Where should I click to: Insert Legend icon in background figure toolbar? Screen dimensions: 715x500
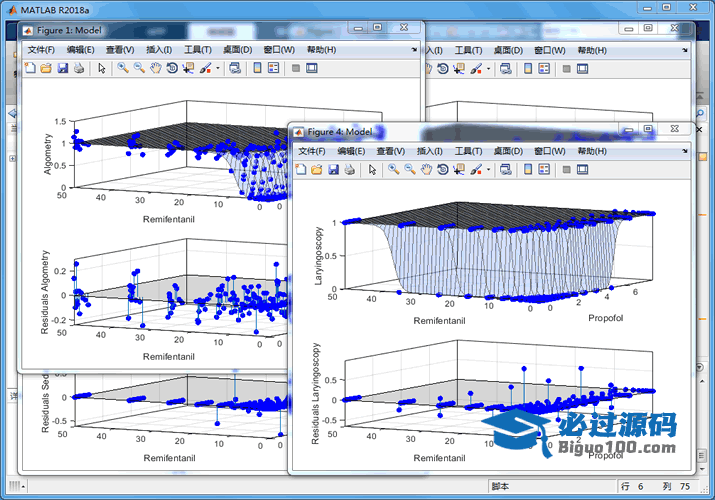click(544, 69)
